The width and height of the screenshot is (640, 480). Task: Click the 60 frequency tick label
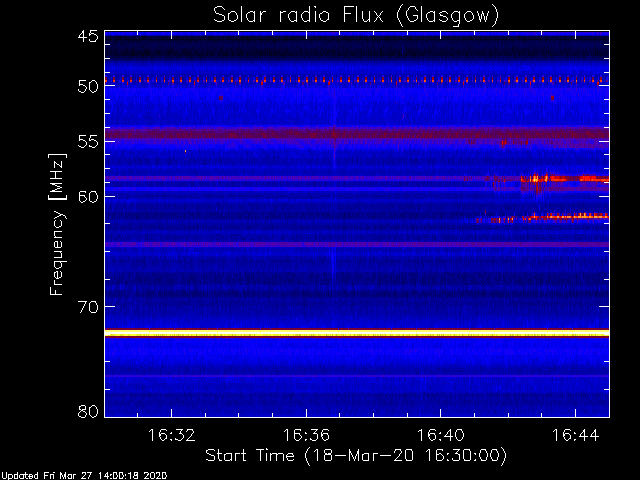coord(88,197)
